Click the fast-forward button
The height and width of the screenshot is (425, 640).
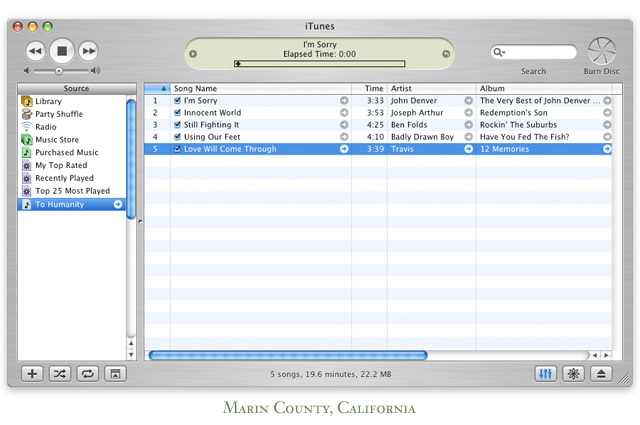[x=89, y=51]
